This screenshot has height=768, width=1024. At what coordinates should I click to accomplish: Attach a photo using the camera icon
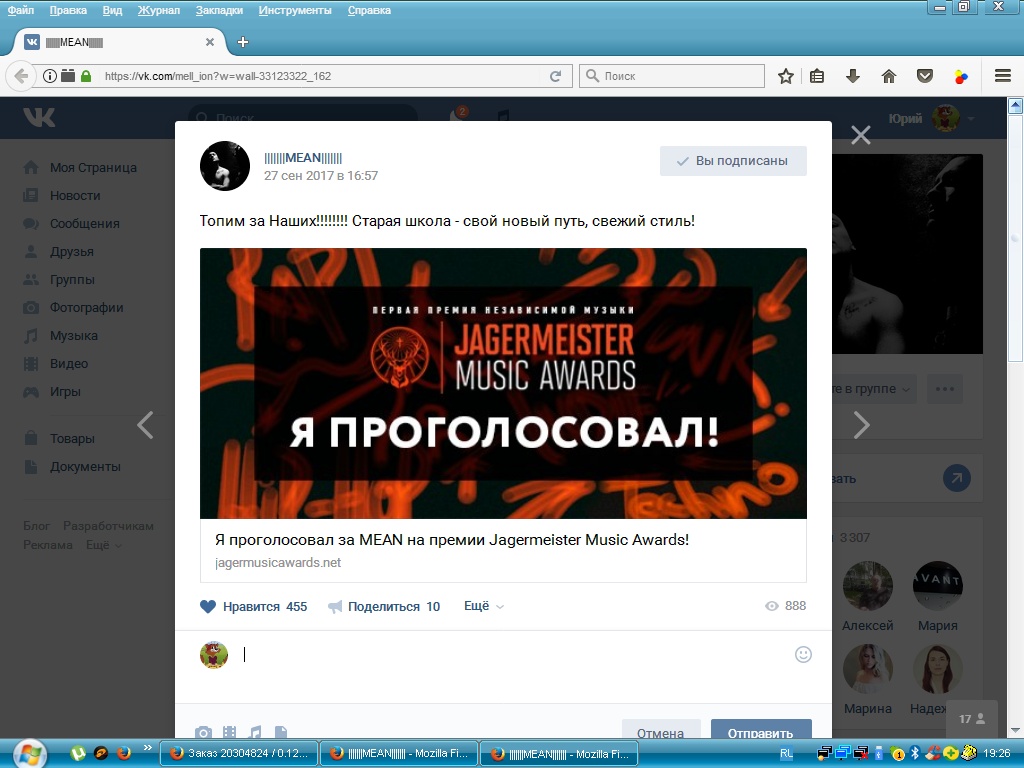pyautogui.click(x=204, y=732)
